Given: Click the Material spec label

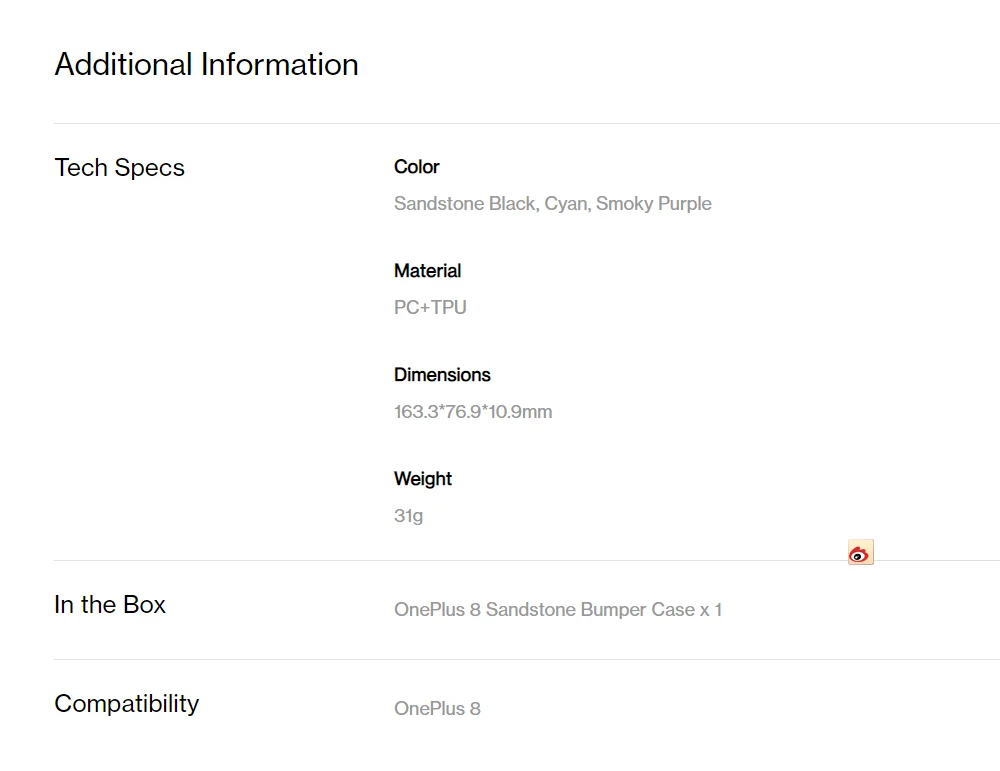Looking at the screenshot, I should (427, 271).
